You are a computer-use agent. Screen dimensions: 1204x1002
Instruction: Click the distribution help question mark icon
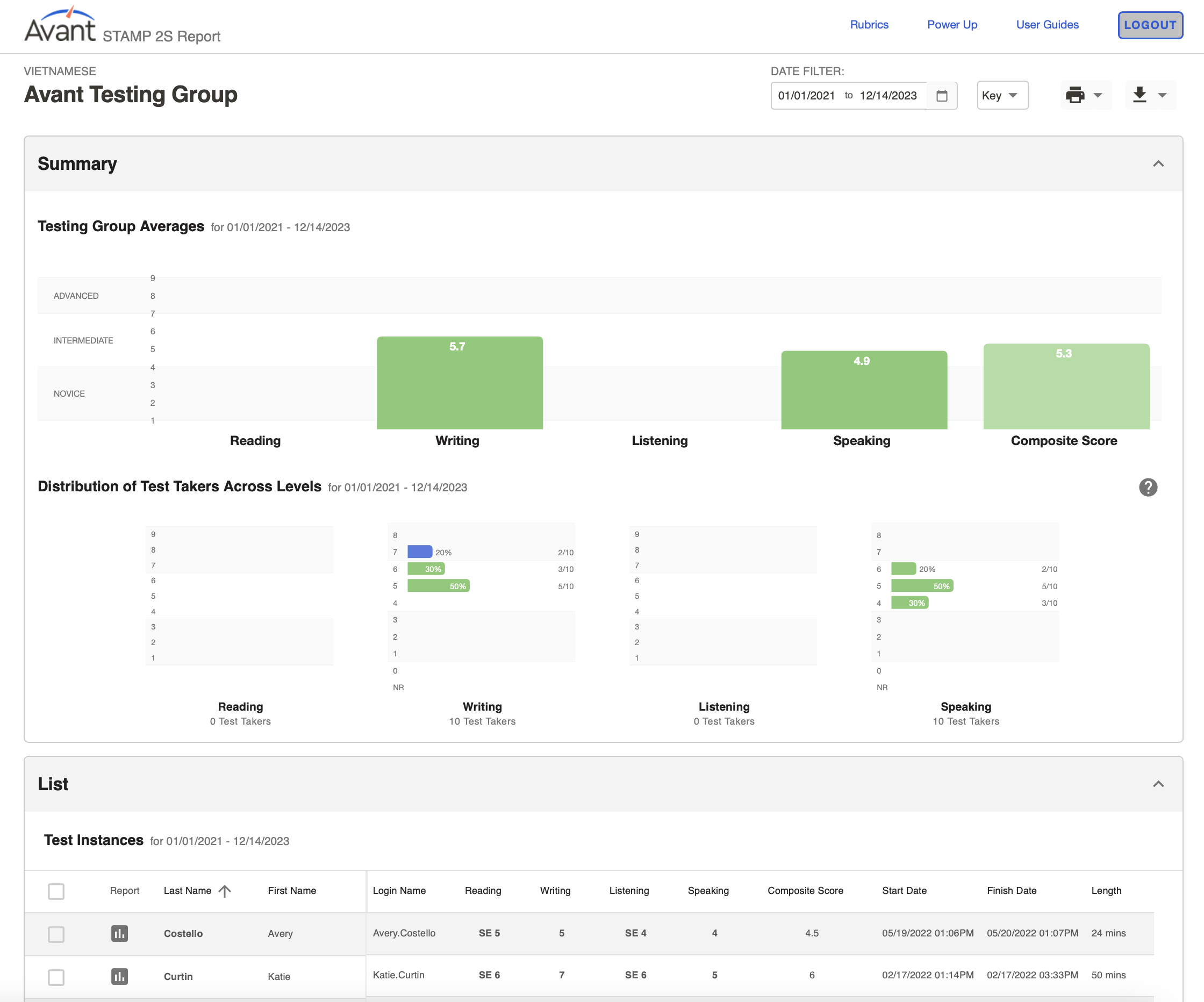[x=1148, y=487]
